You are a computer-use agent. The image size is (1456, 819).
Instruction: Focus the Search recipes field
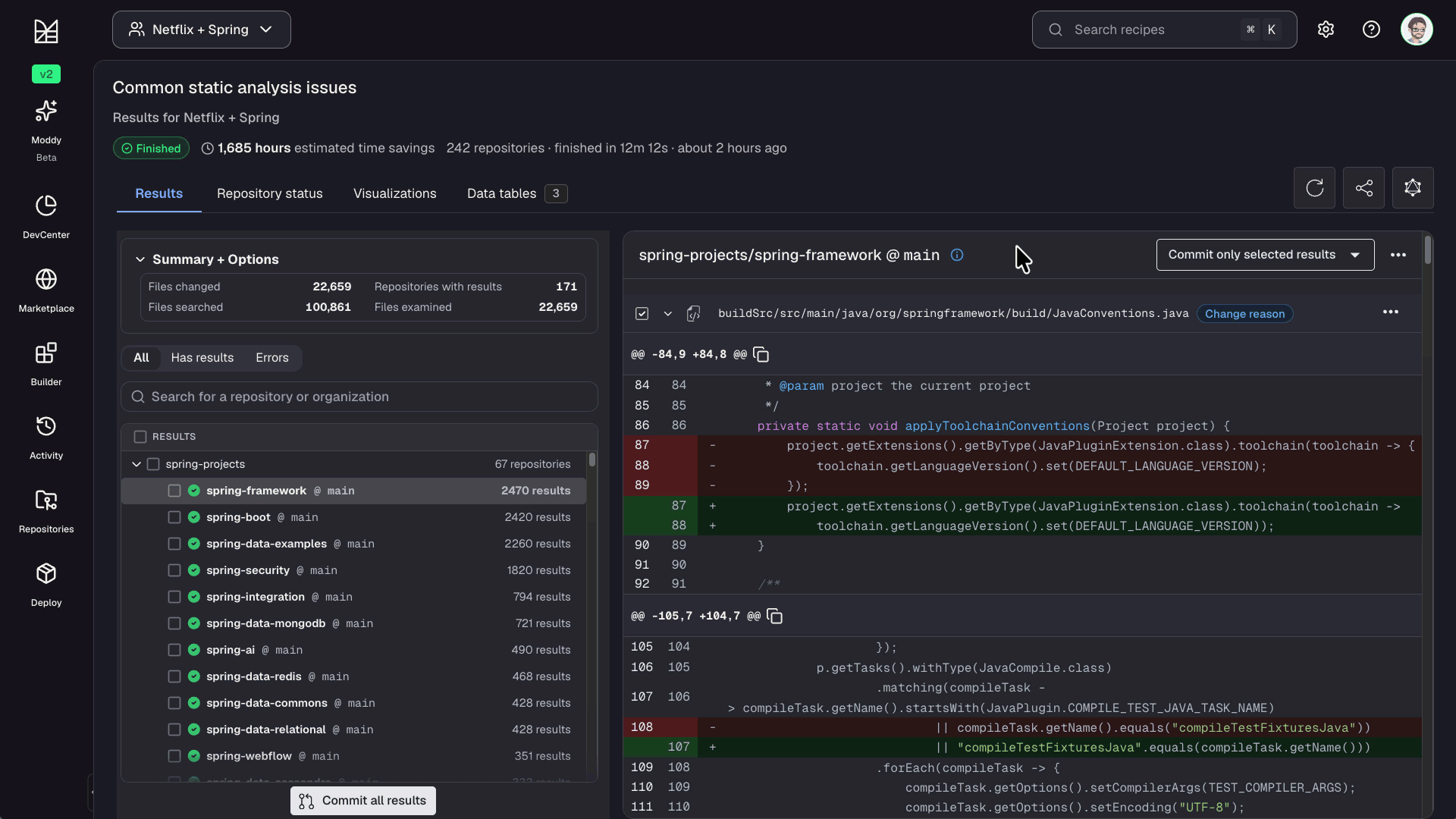[x=1164, y=30]
